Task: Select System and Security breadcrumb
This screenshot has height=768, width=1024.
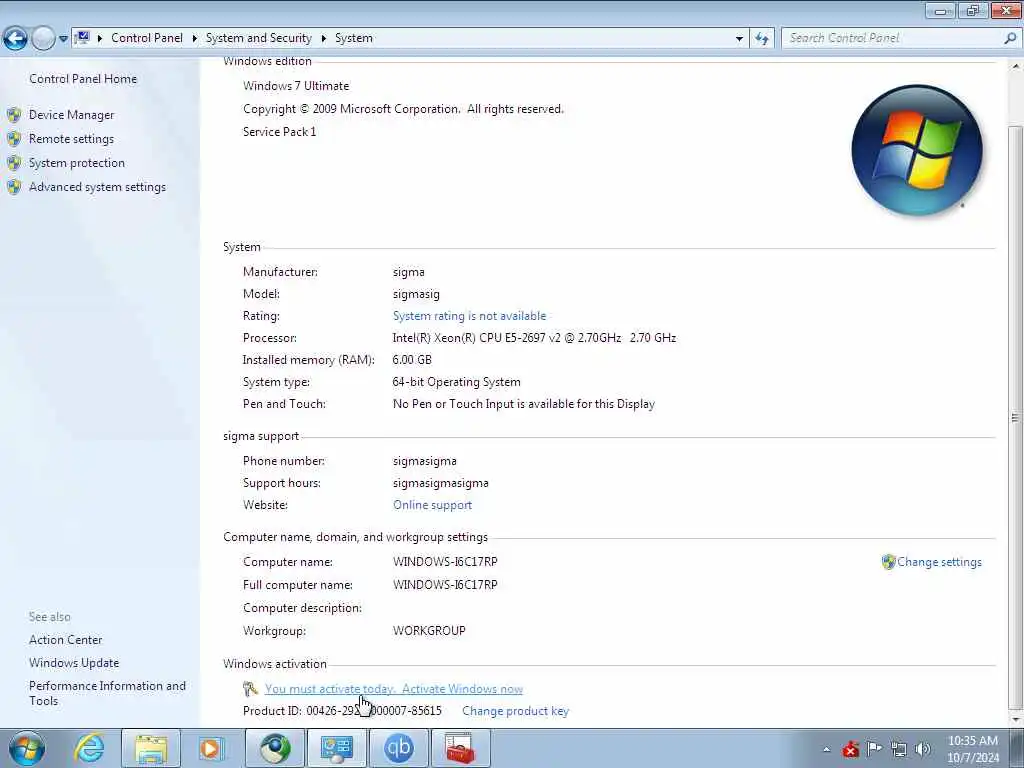Action: click(259, 38)
